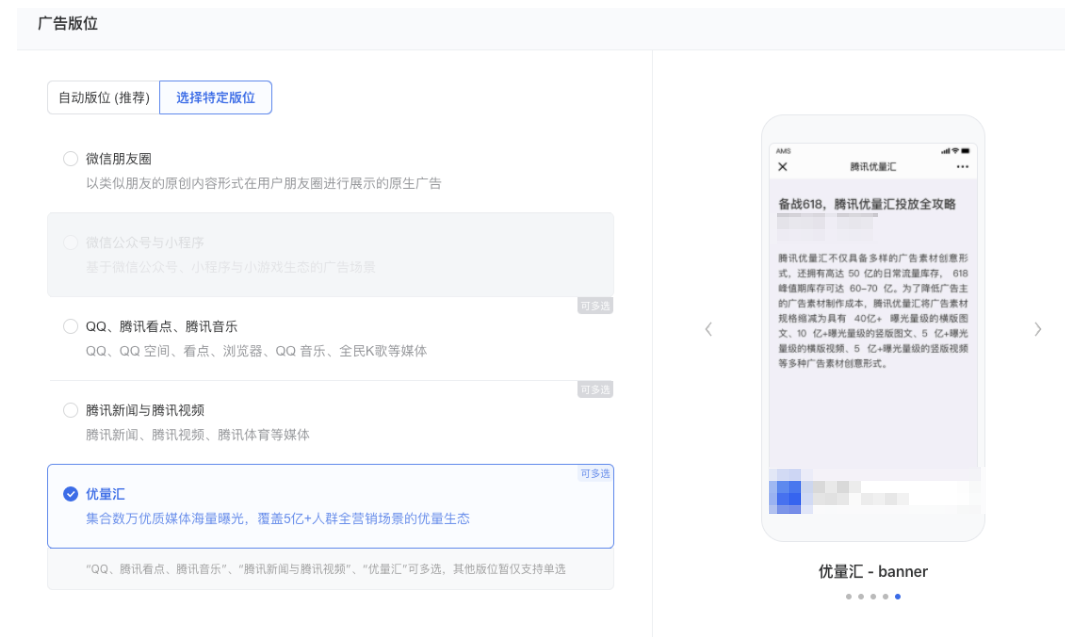Select the active fifth carousel dot
Screen dimensions: 1065x637
pos(897,596)
